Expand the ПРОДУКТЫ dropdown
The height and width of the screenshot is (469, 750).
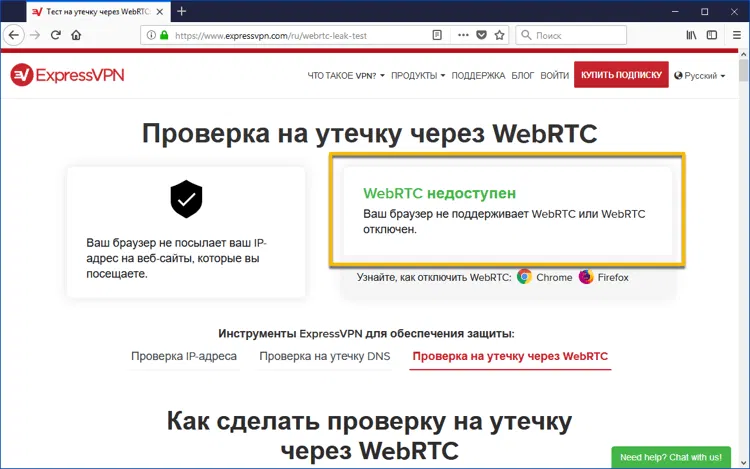click(418, 76)
